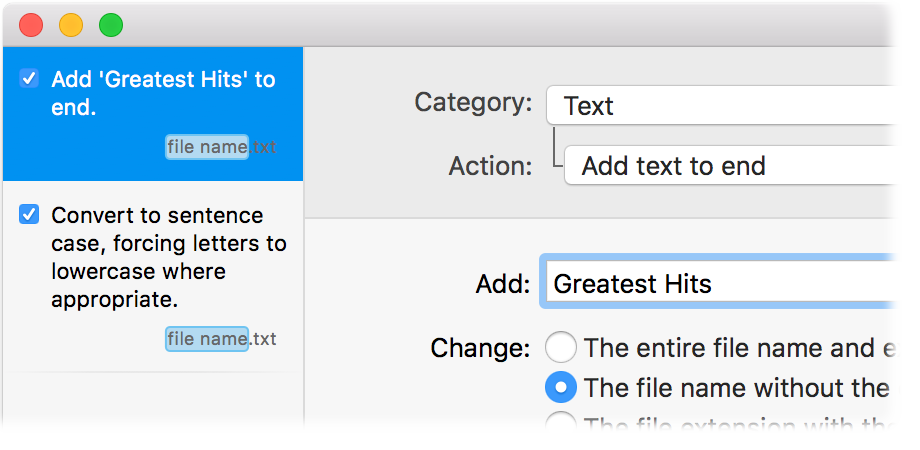Choose 'The file name without the' radio button
The height and width of the screenshot is (450, 920).
(x=560, y=387)
